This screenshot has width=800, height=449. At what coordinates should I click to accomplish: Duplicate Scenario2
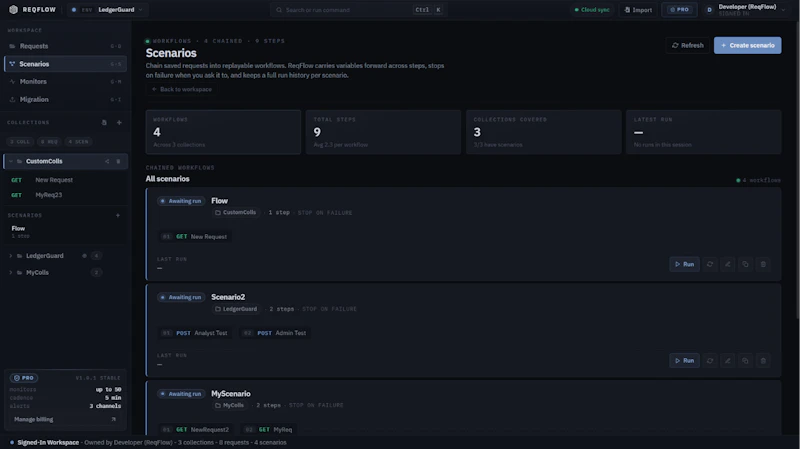(x=745, y=361)
